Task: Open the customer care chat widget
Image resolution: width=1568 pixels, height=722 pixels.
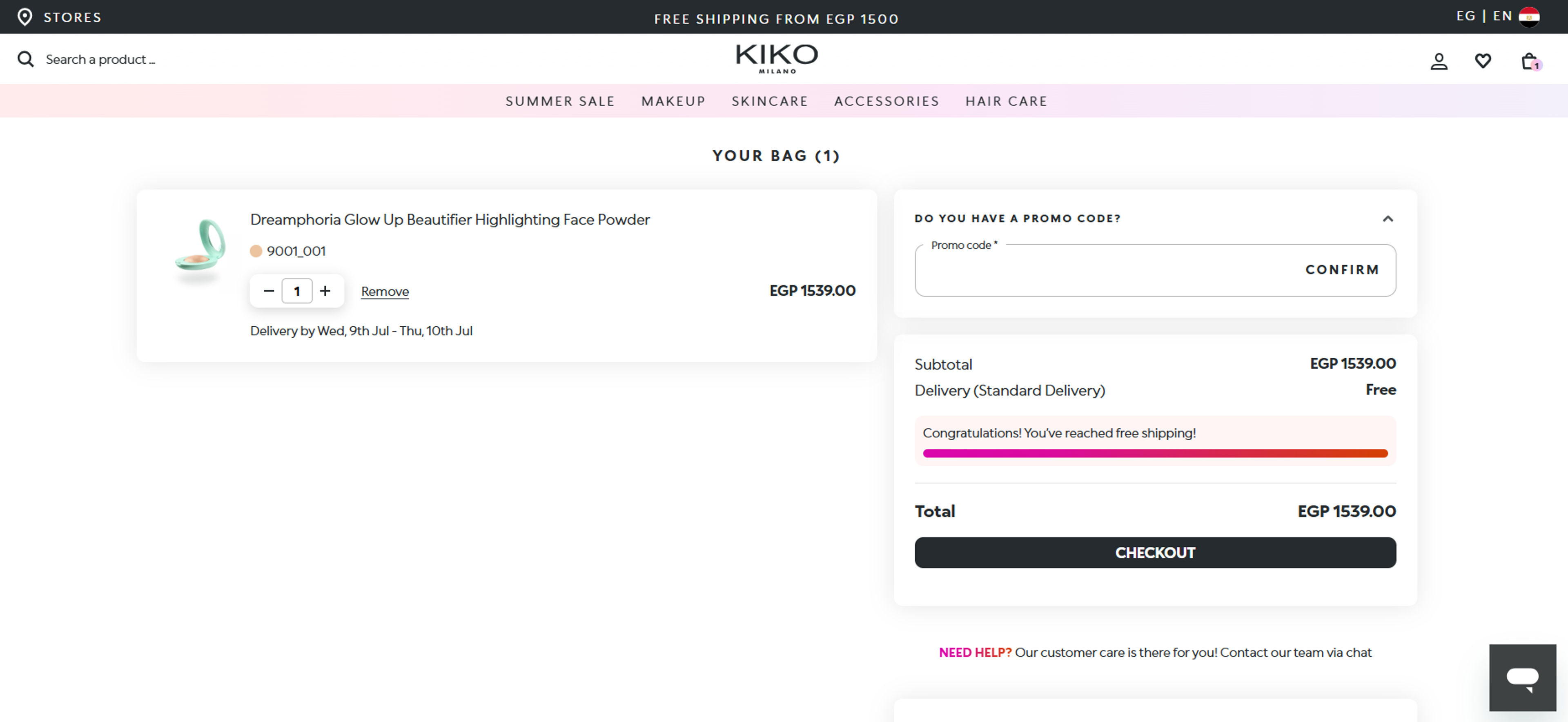Action: [x=1522, y=677]
